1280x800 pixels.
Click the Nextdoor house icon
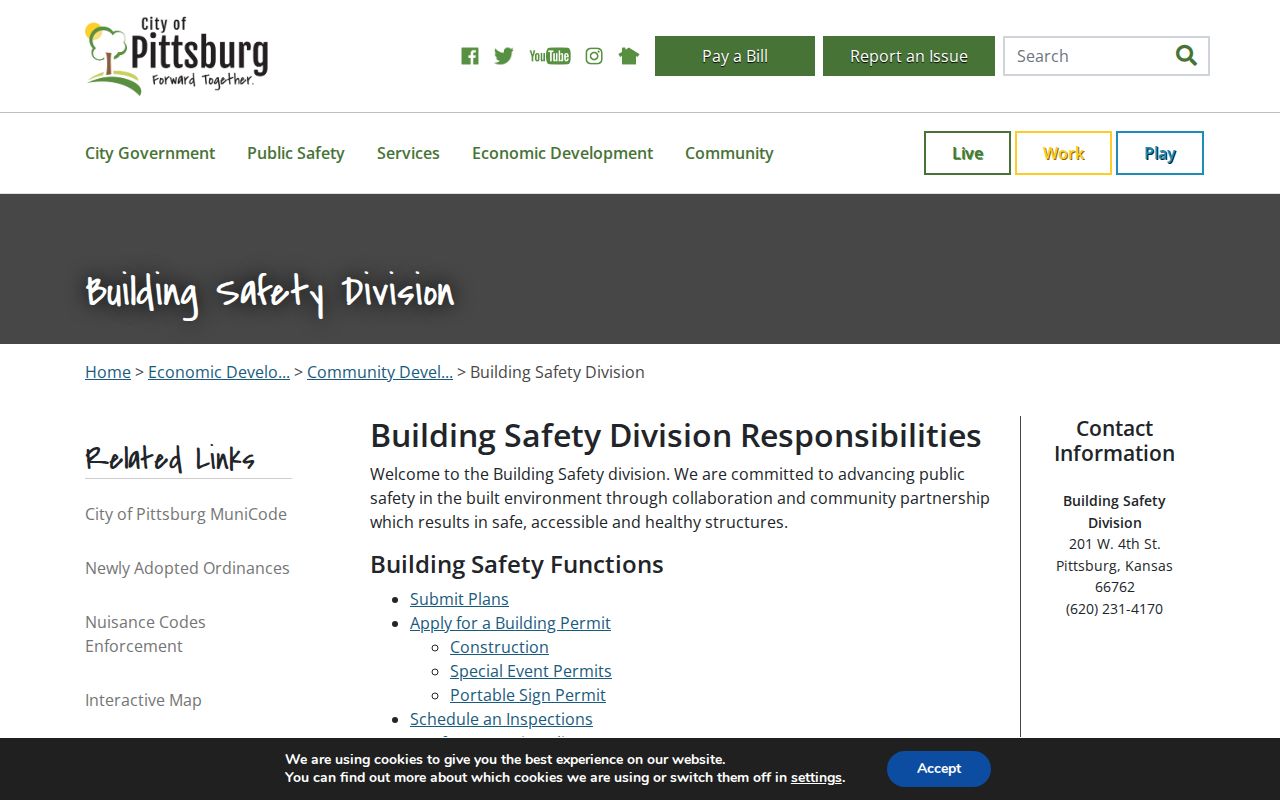tap(629, 56)
